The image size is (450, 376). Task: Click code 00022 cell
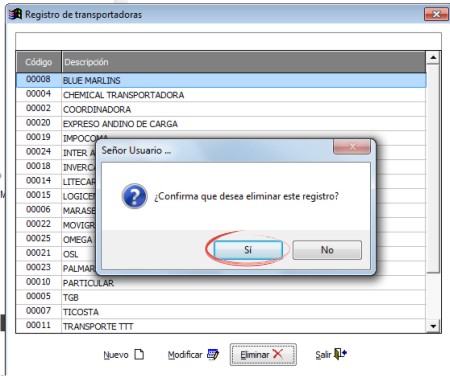coord(39,224)
